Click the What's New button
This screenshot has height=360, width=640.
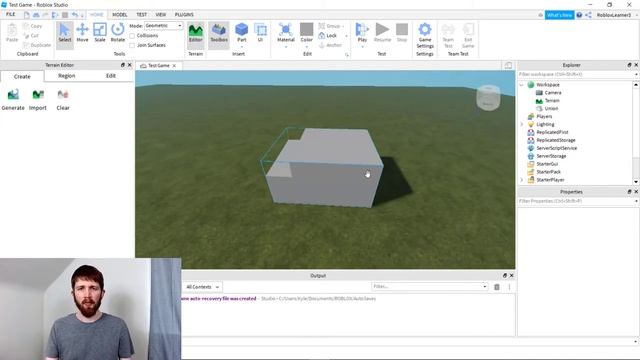click(559, 15)
